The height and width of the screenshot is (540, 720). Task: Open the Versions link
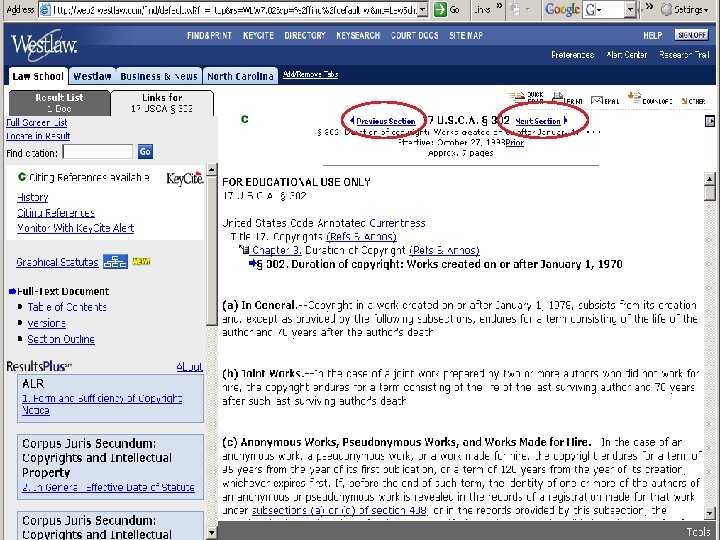click(x=46, y=323)
